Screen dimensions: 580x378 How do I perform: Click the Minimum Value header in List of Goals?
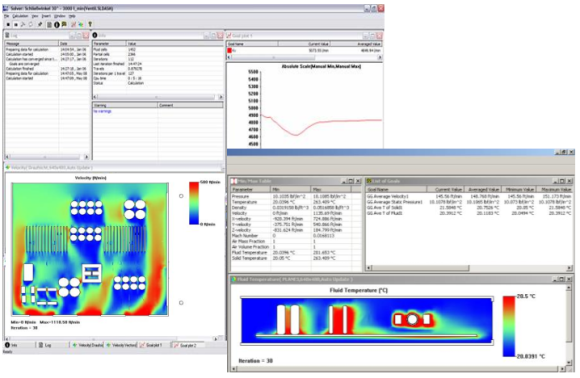click(518, 189)
